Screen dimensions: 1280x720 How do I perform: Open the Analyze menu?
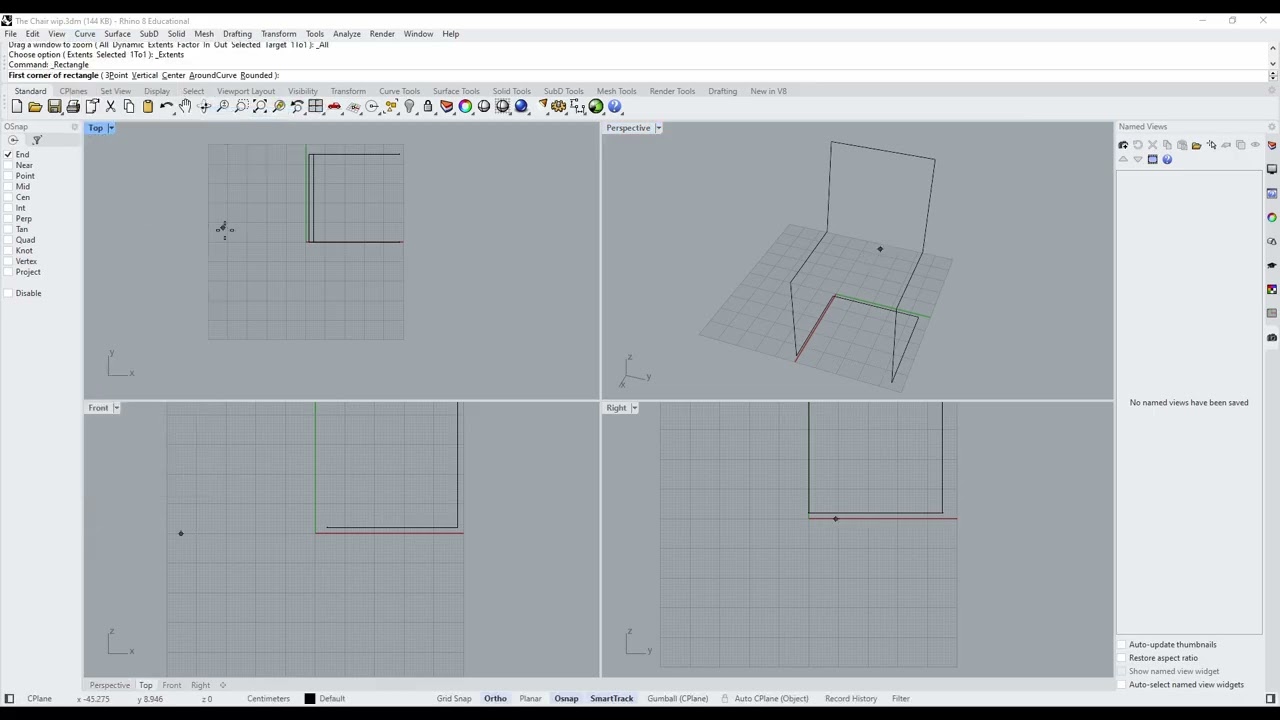[346, 34]
